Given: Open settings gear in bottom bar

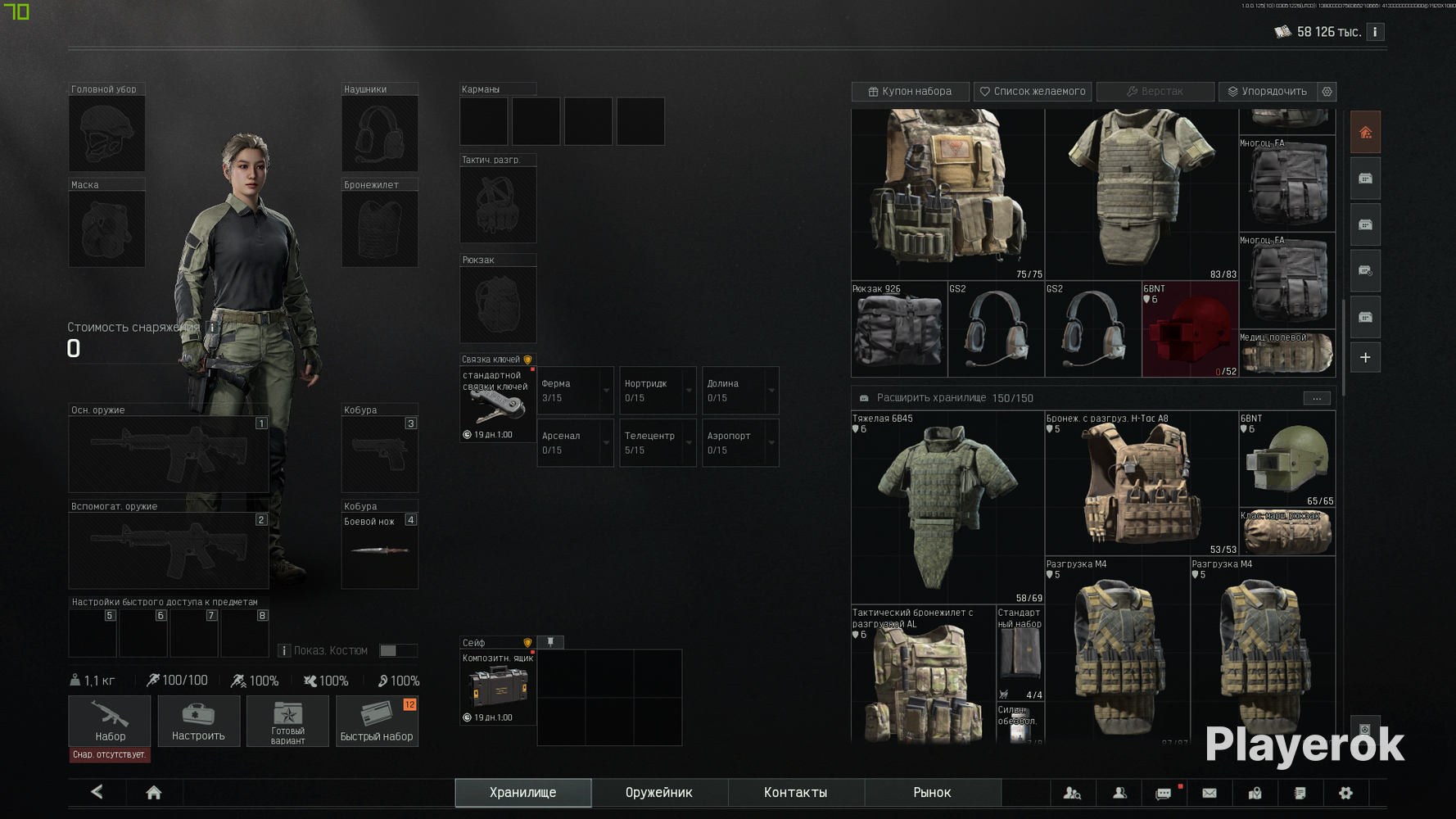Looking at the screenshot, I should (x=1345, y=793).
